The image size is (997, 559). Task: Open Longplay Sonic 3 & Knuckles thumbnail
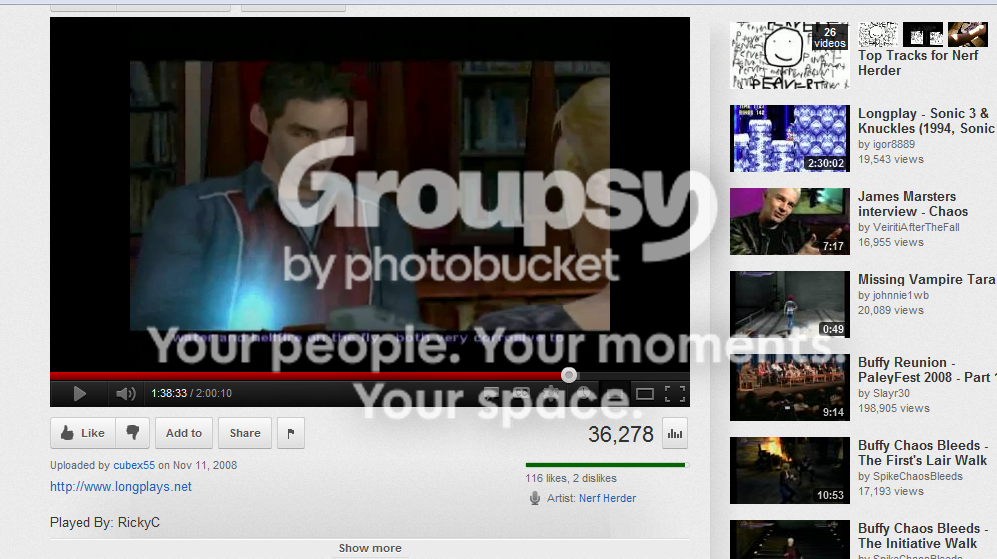(790, 139)
